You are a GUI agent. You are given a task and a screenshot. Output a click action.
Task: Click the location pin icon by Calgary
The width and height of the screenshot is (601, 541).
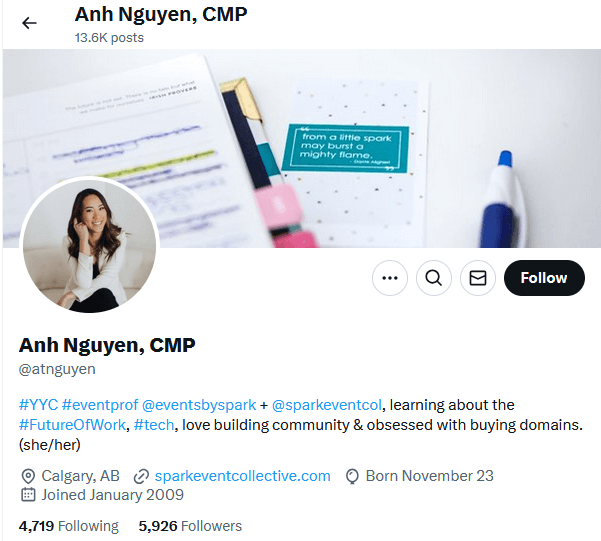tap(28, 477)
